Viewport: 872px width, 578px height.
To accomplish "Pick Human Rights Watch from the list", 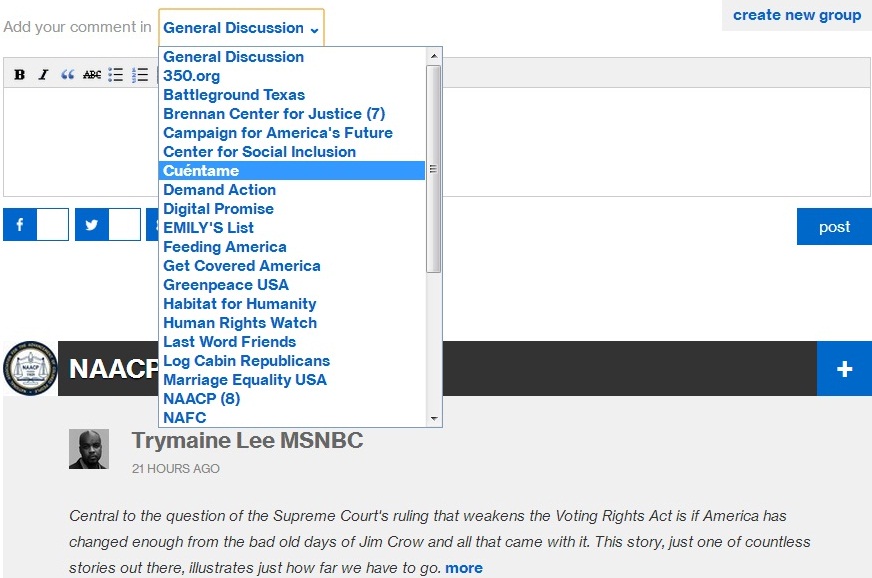I will tap(240, 323).
